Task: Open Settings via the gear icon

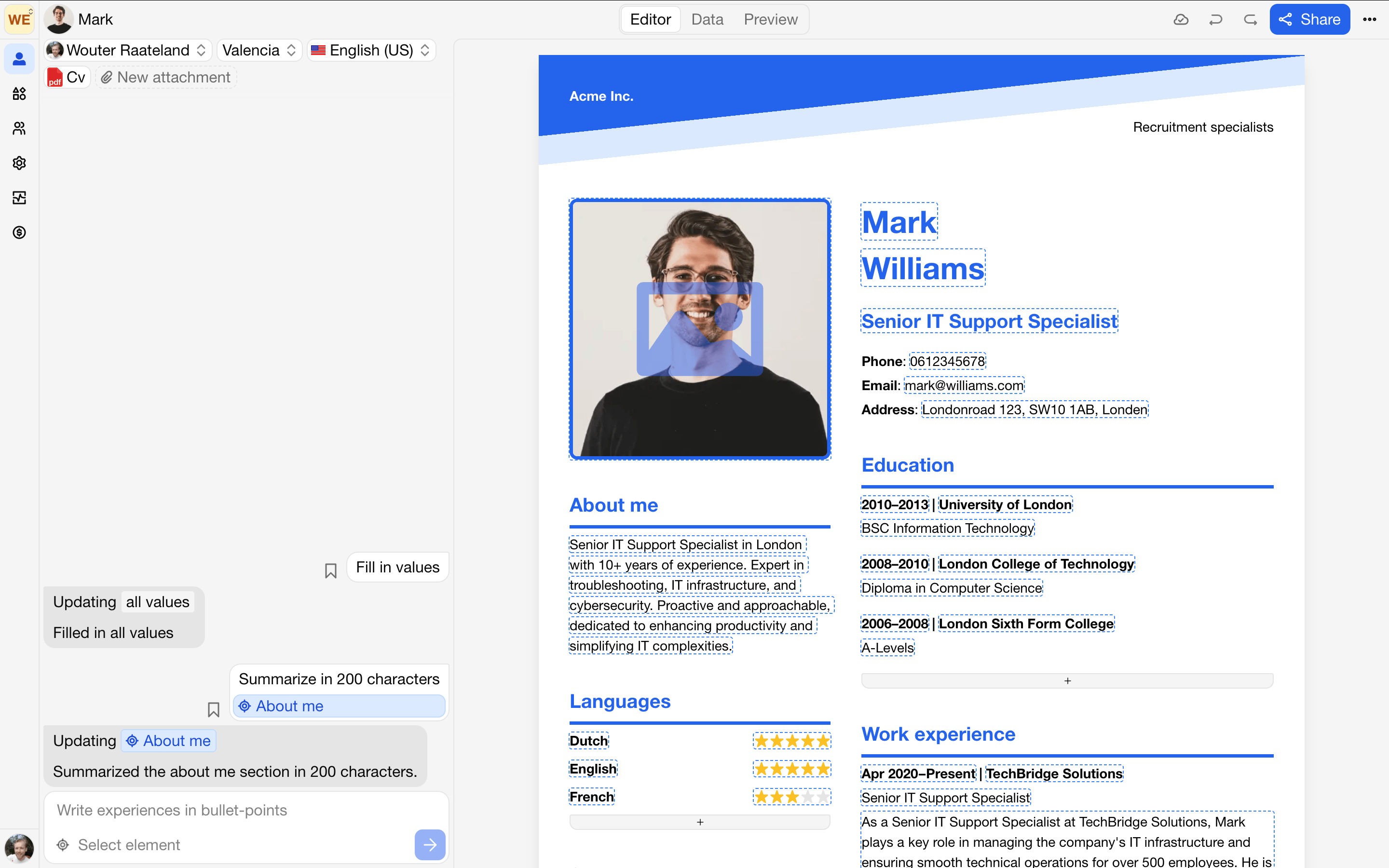Action: coord(19,163)
